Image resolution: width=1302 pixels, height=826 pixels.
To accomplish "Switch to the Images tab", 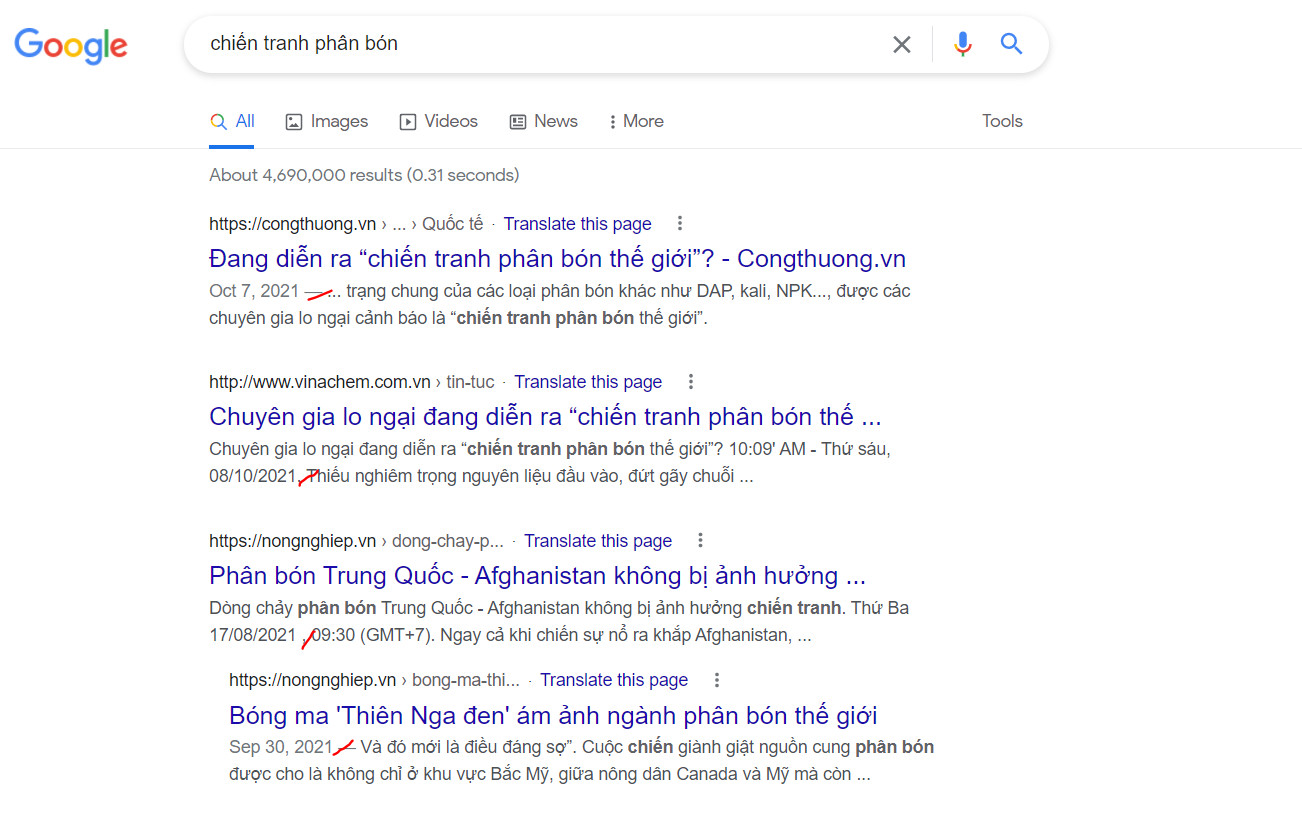I will coord(327,121).
